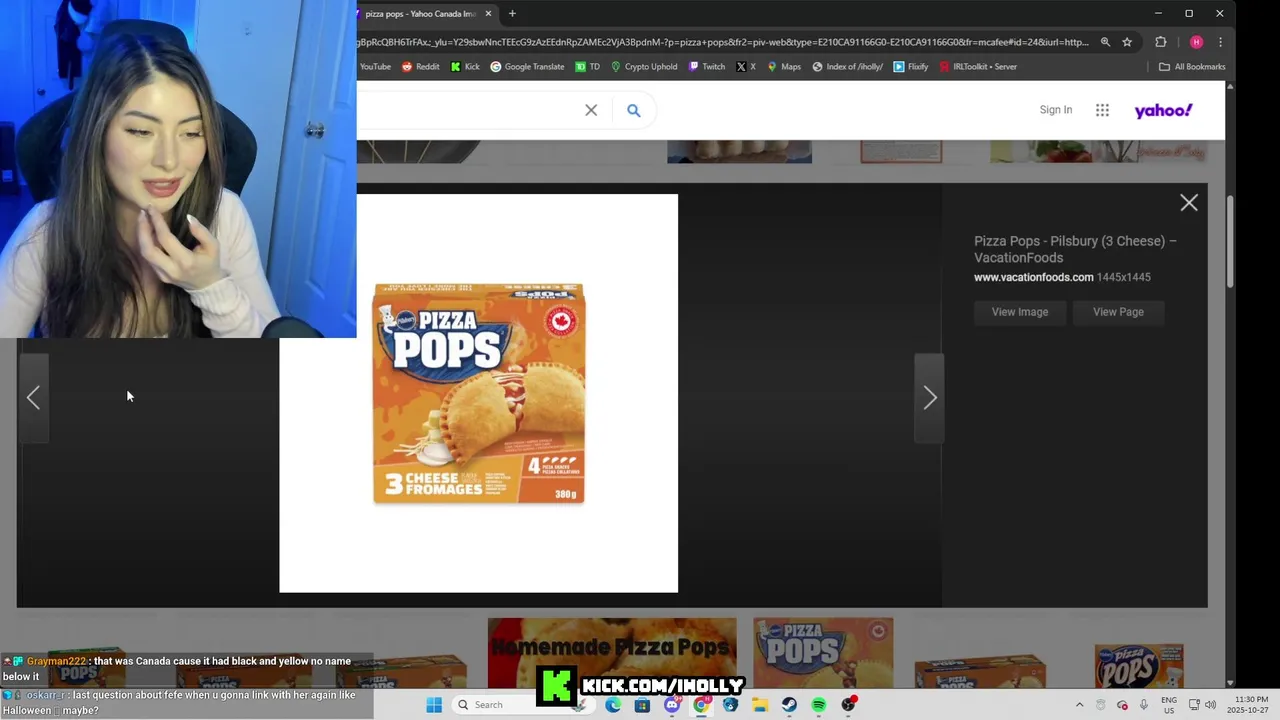Open Steam from the taskbar
The image size is (1280, 720).
789,705
